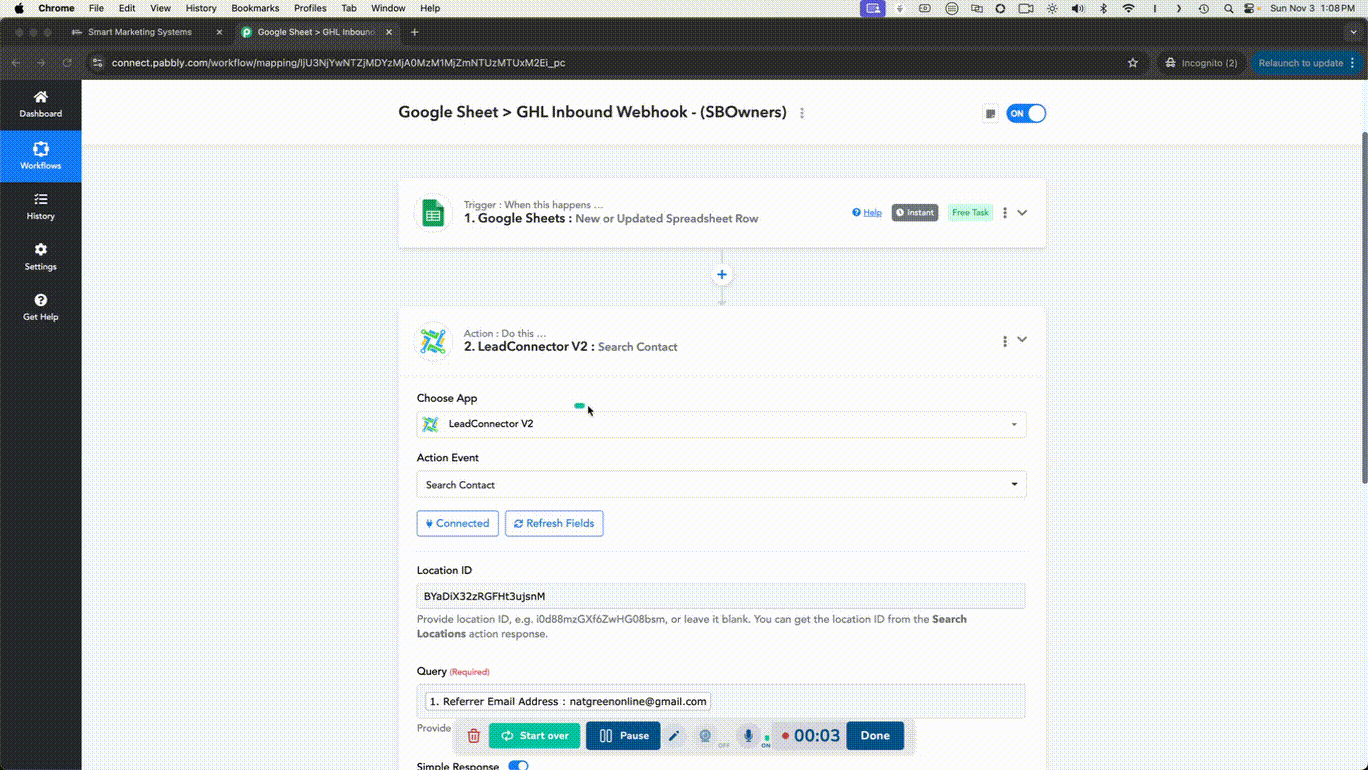Toggle the recorder webcam icon
Screen dimensions: 1368x770
pos(705,736)
